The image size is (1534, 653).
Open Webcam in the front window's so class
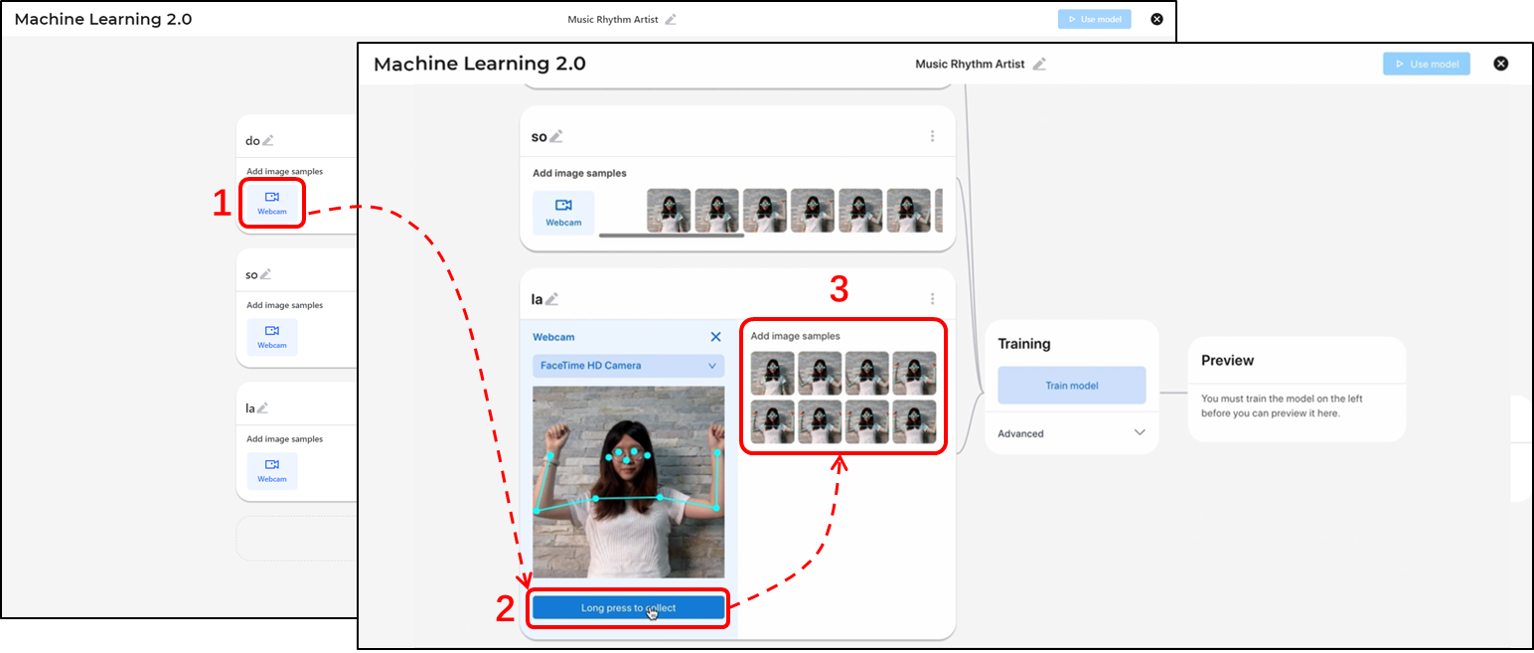click(563, 212)
